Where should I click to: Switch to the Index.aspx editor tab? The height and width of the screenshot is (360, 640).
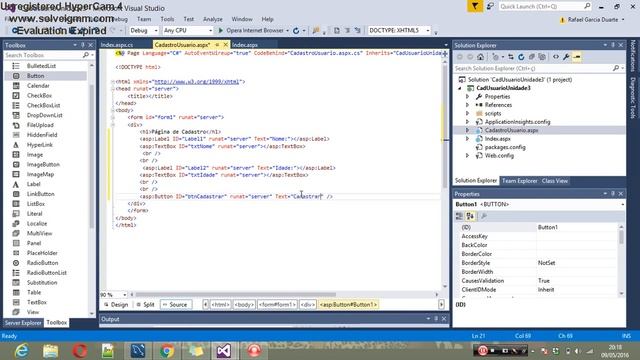point(245,45)
